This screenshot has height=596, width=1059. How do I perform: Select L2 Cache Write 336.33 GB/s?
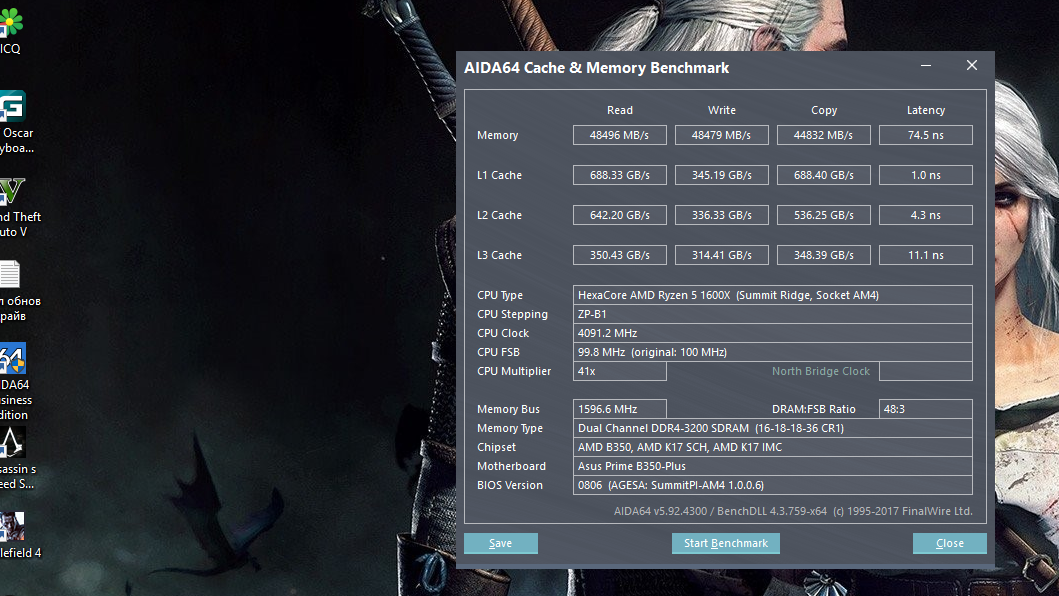tap(721, 215)
